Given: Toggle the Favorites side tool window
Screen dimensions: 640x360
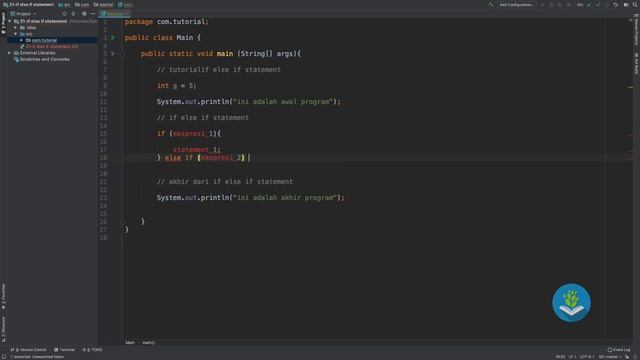Looking at the screenshot, I should 3,296.
